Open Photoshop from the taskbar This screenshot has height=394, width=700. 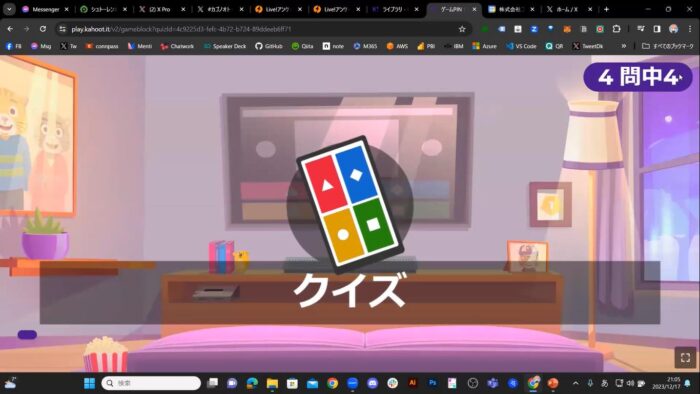pyautogui.click(x=433, y=383)
